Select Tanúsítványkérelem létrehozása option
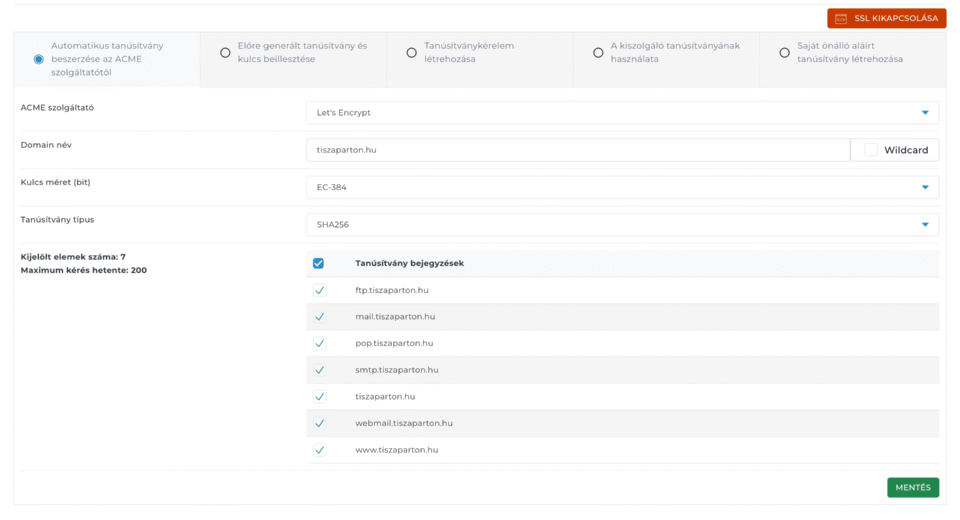The image size is (960, 520). [x=411, y=53]
